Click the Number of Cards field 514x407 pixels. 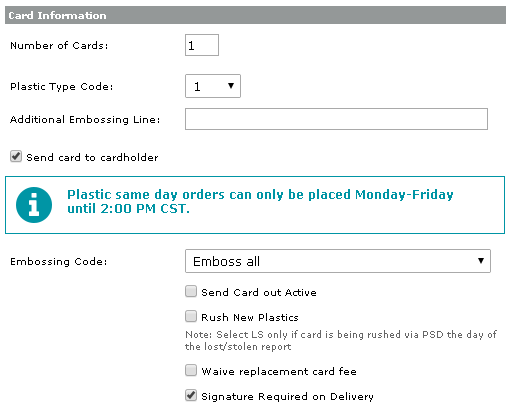pos(202,45)
